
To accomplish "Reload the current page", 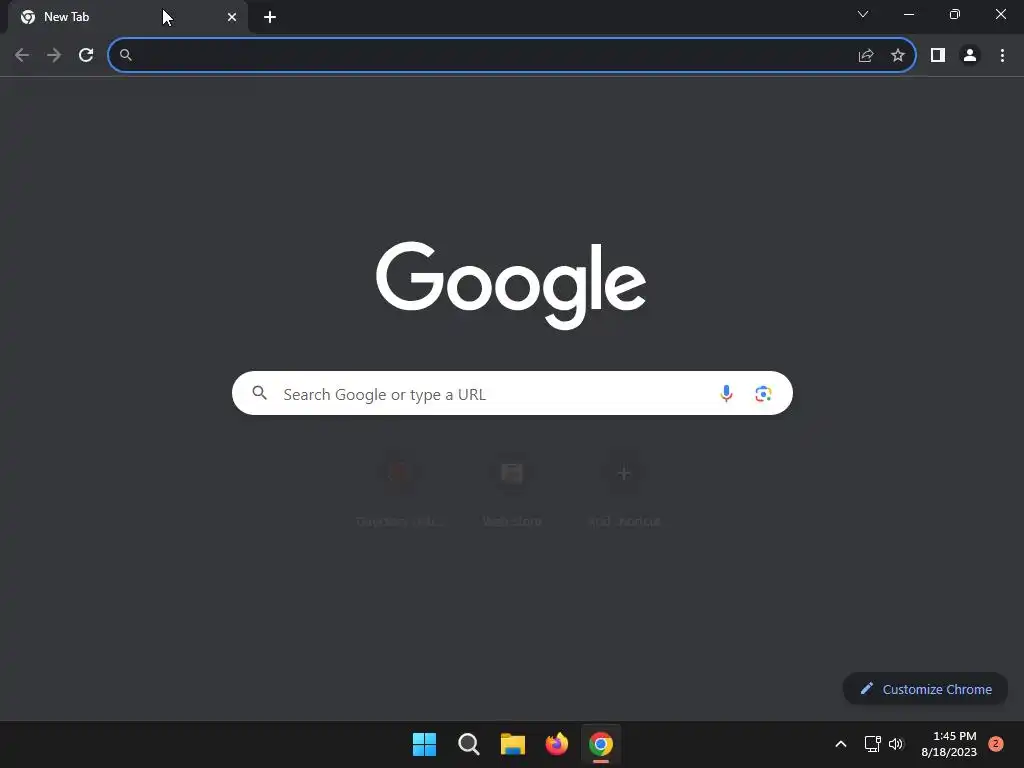I will 86,55.
